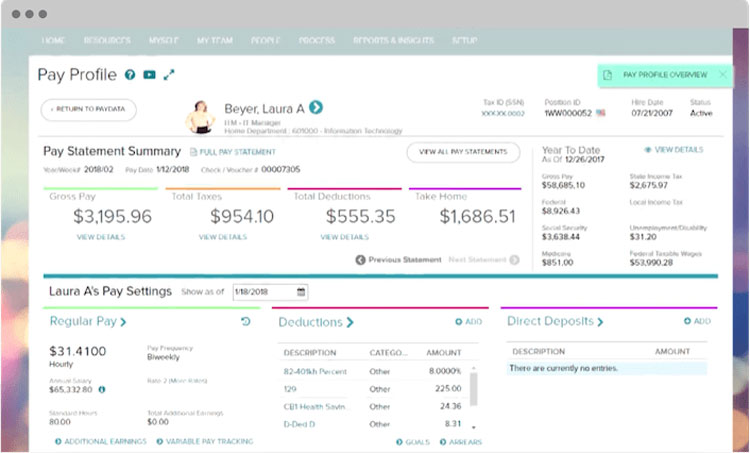Sort deductions by Amount column

pos(444,353)
